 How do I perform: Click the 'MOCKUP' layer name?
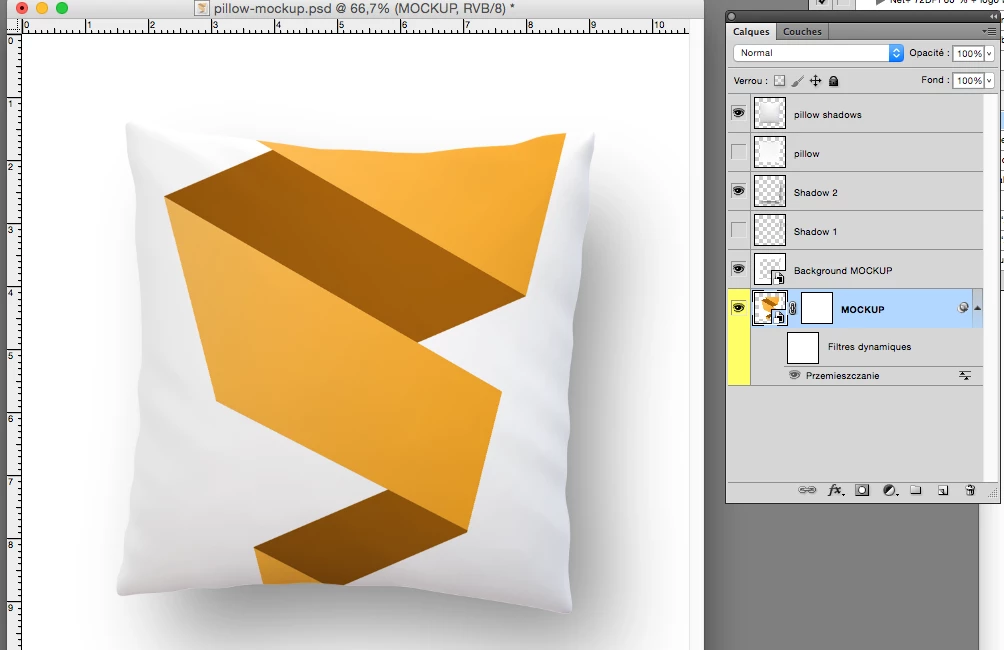(x=862, y=310)
